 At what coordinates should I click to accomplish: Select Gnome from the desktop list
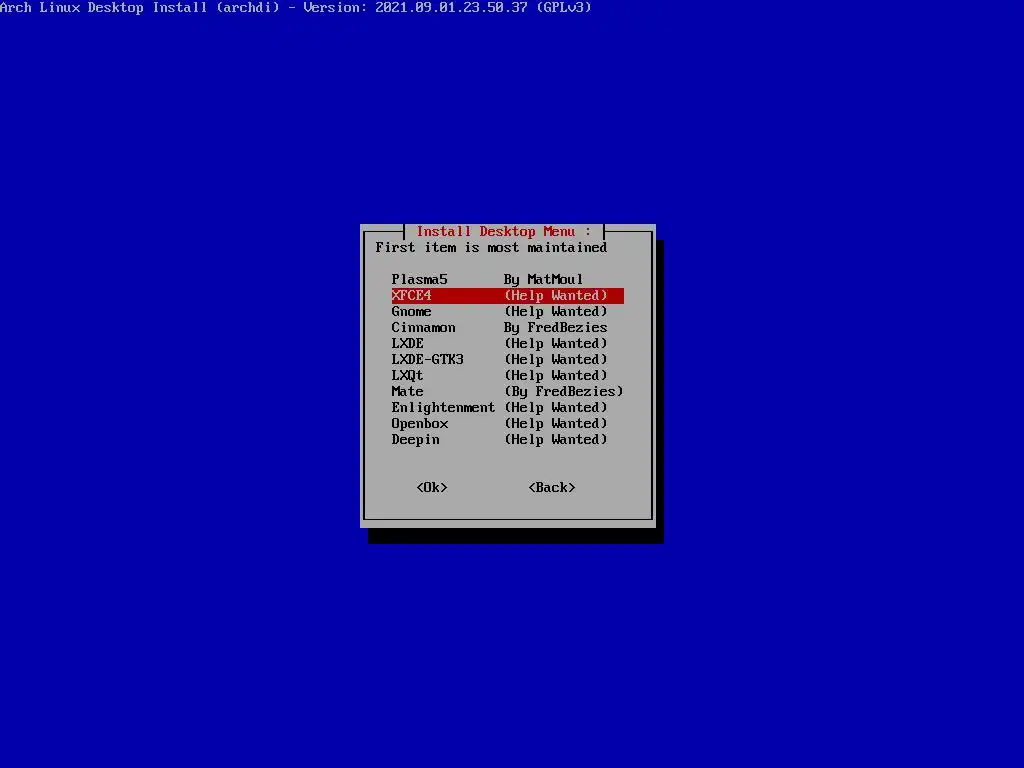click(507, 312)
